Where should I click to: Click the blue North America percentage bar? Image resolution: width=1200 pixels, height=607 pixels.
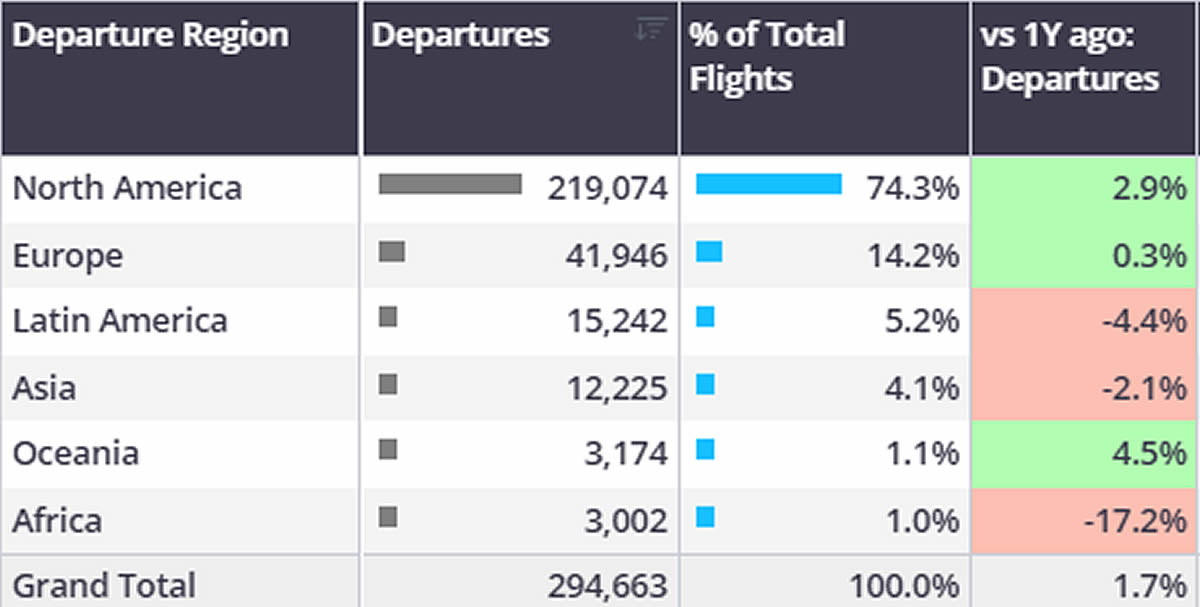pyautogui.click(x=768, y=184)
